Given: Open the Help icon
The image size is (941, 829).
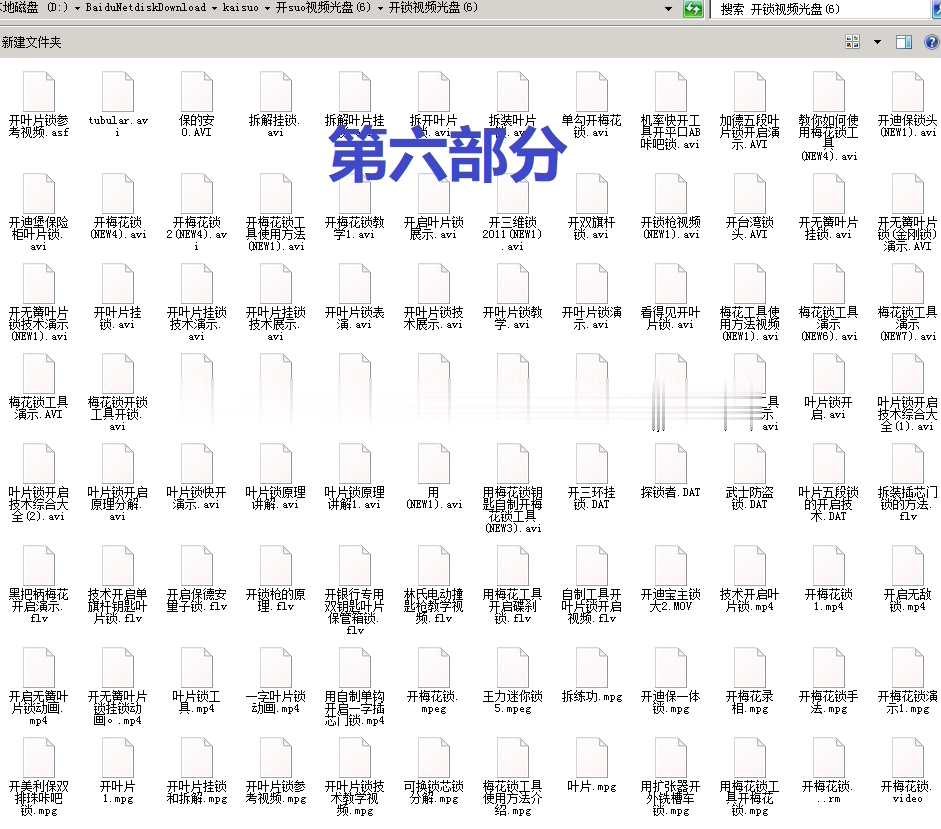Looking at the screenshot, I should 932,41.
